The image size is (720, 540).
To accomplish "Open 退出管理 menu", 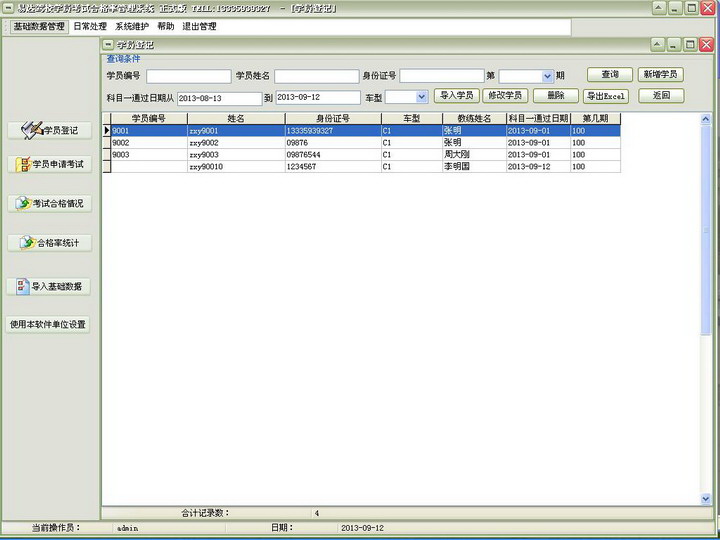I will click(x=199, y=27).
